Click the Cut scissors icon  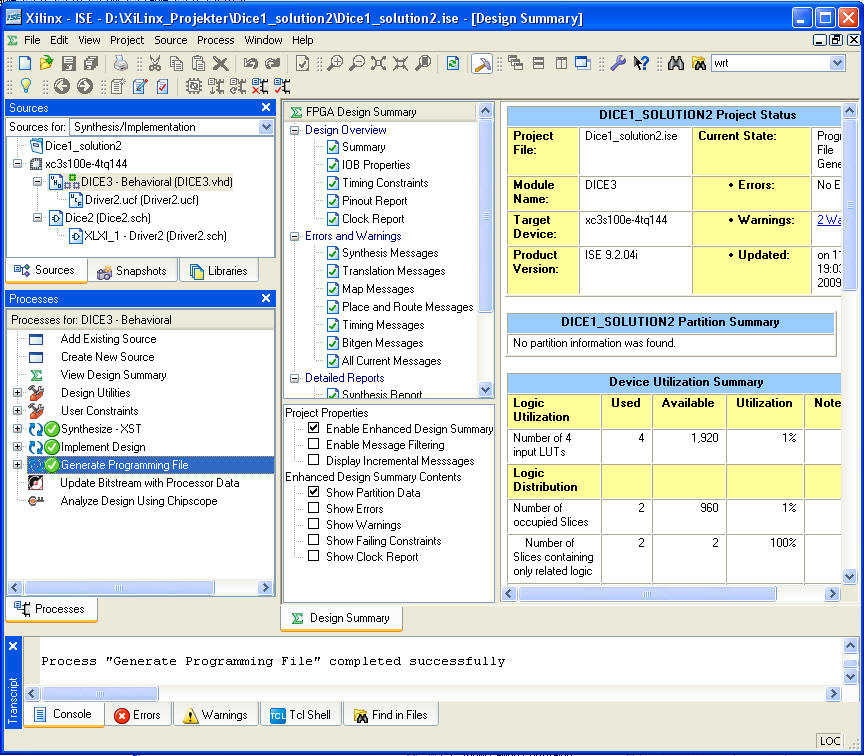coord(155,63)
